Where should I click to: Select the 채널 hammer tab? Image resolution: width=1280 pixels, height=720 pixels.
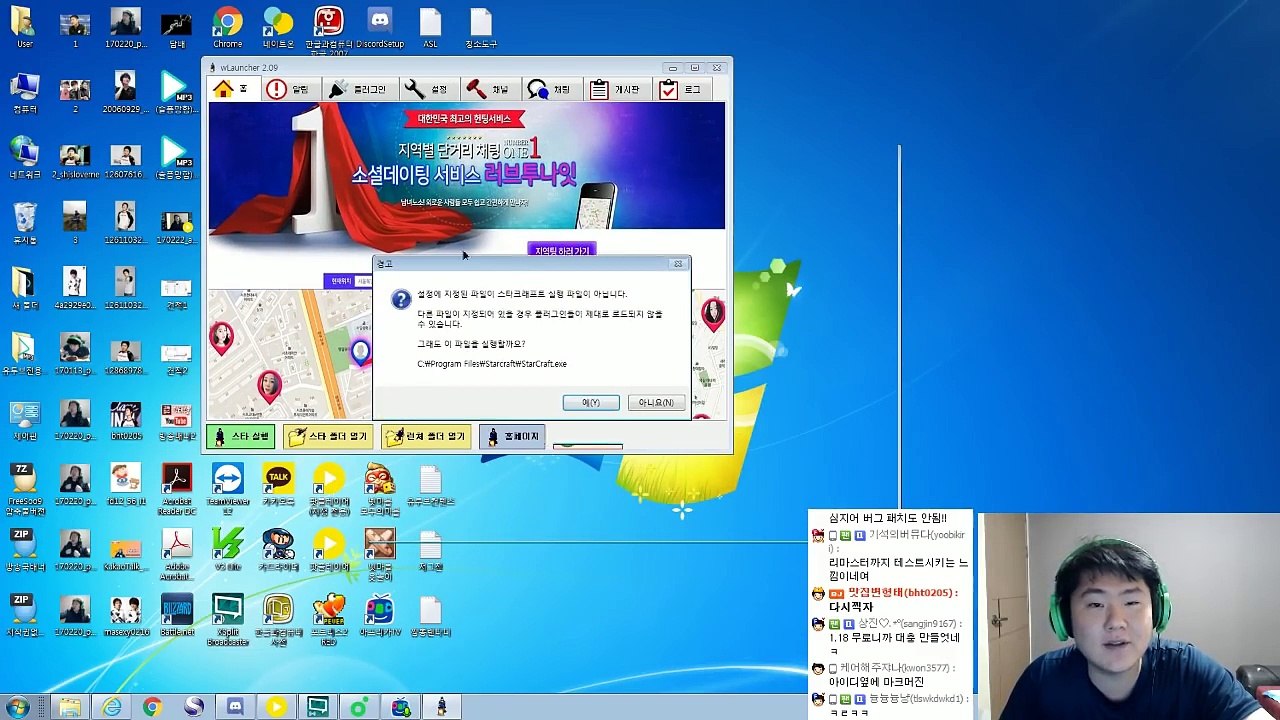pyautogui.click(x=489, y=89)
